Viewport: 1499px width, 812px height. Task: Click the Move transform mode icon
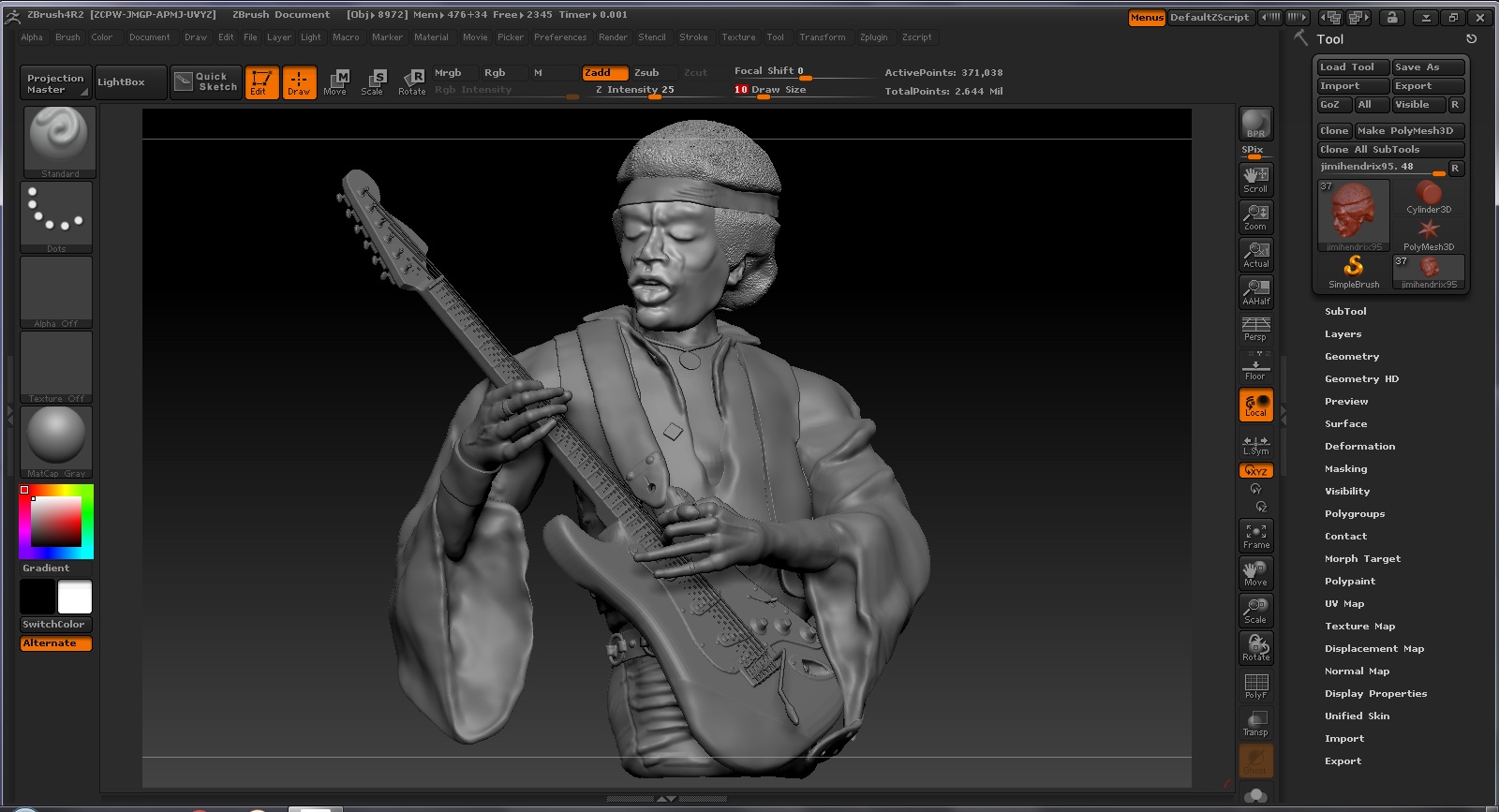(335, 82)
